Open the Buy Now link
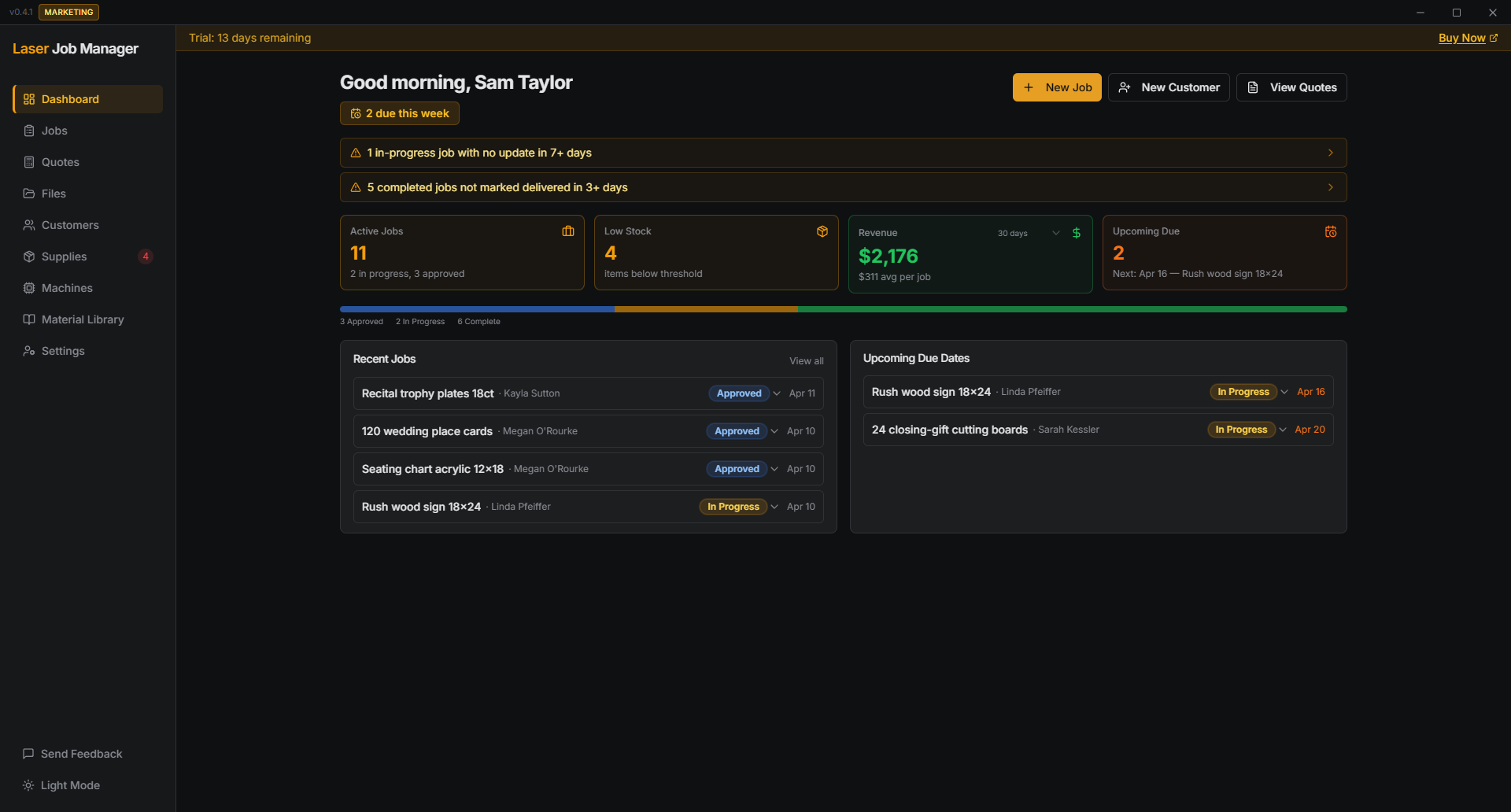Screen dimensions: 1511x812 [x=1462, y=38]
